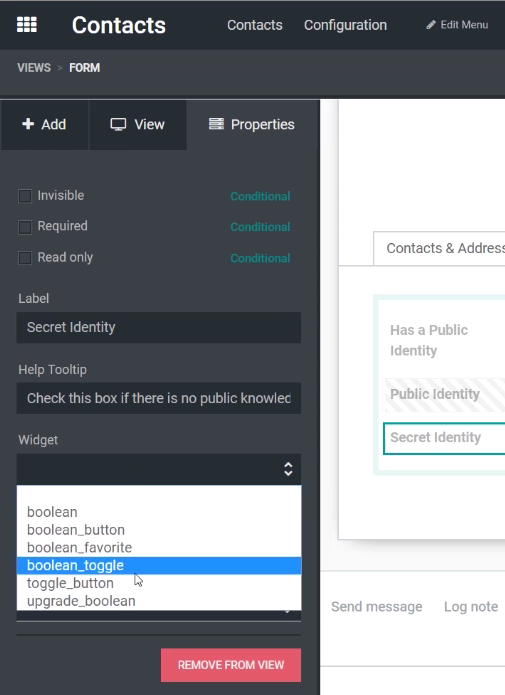Click the plus icon on Add tab

(28, 124)
